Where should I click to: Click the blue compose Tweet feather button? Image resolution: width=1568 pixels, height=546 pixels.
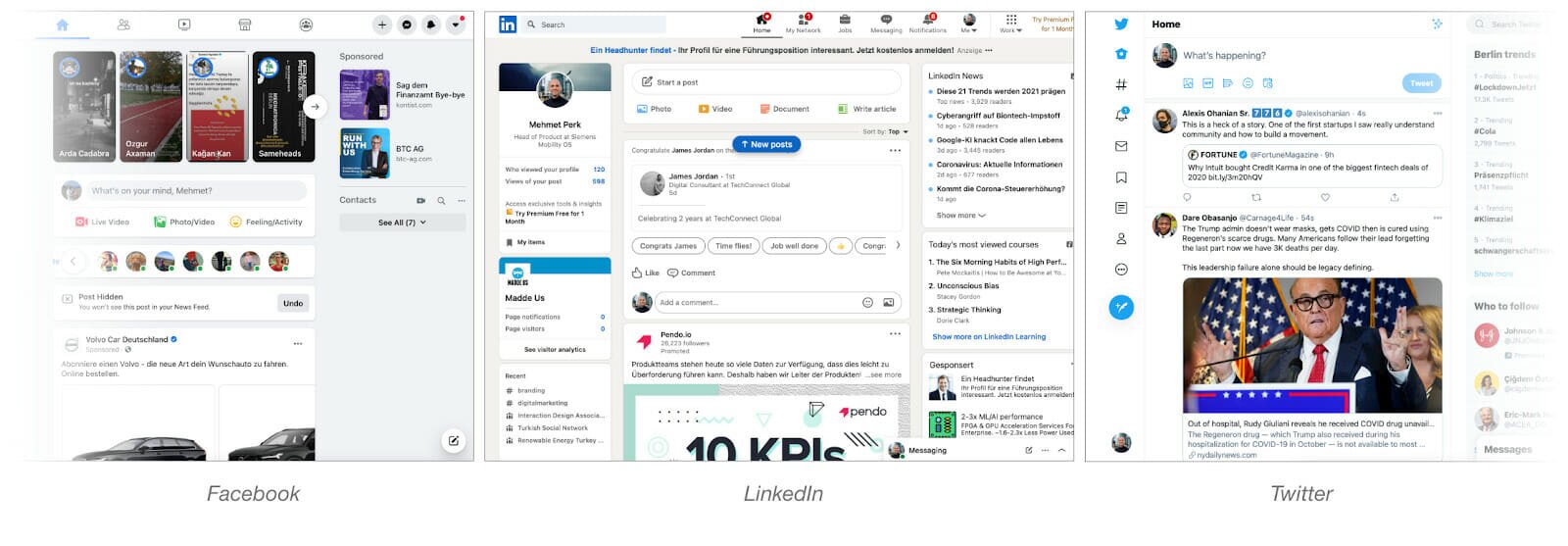[x=1121, y=308]
